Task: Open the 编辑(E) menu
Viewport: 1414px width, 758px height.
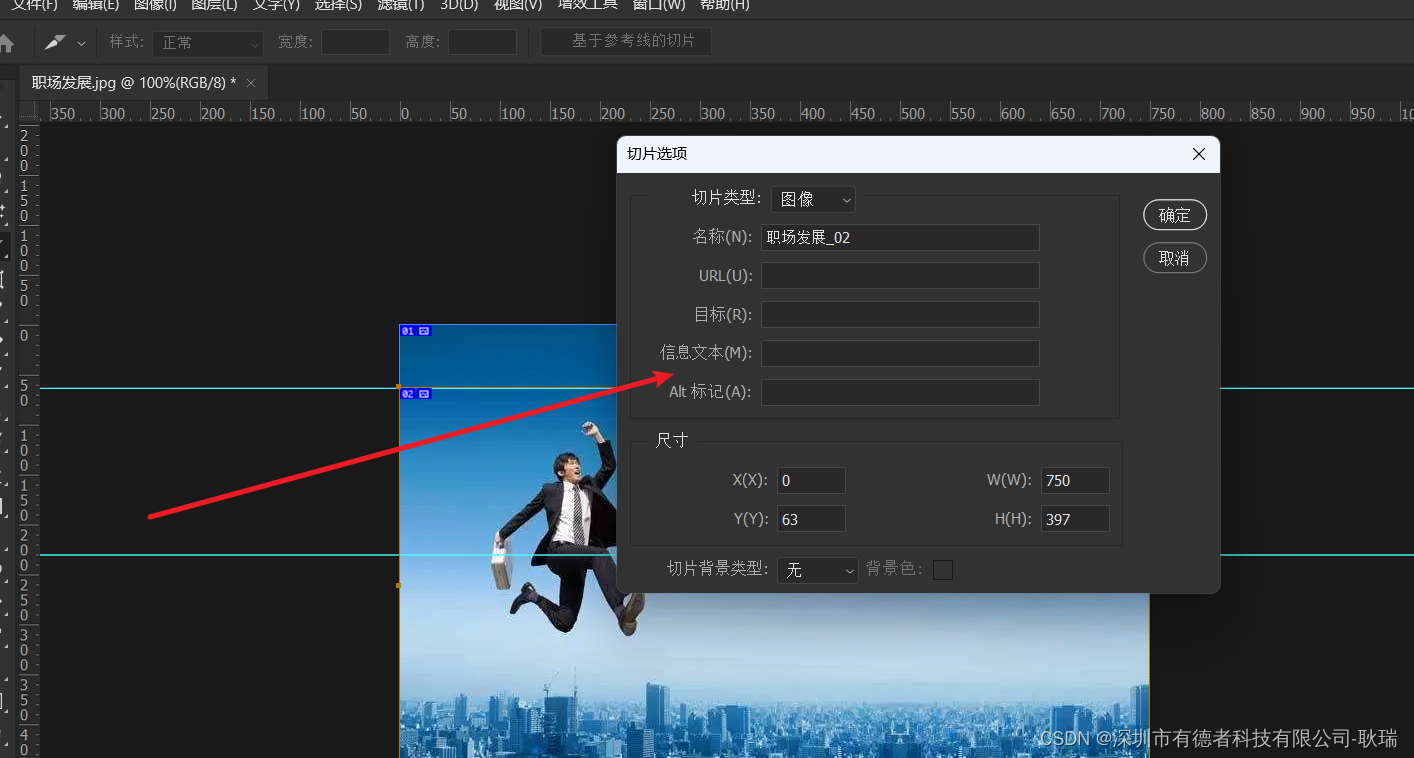Action: click(96, 5)
